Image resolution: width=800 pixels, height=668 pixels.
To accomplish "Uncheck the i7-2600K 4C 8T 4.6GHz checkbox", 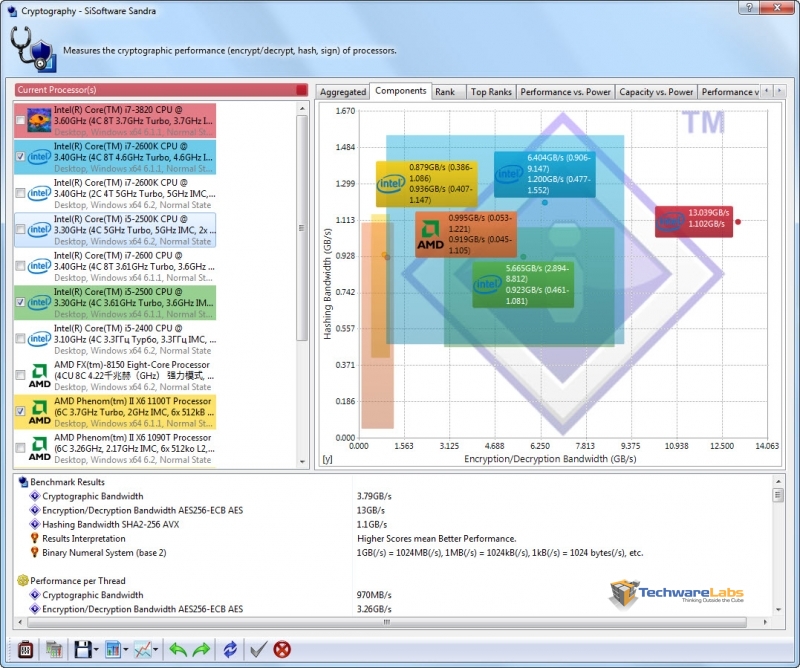I will point(20,157).
